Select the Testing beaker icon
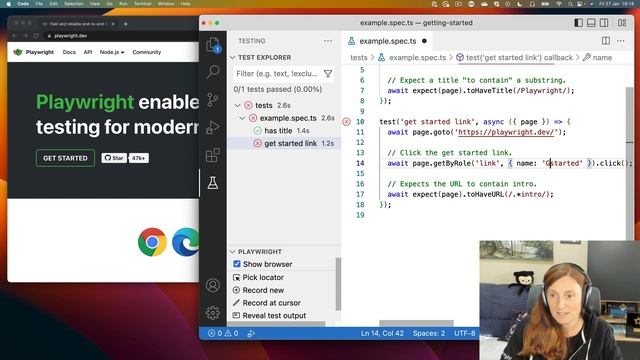The image size is (640, 360). click(x=213, y=182)
